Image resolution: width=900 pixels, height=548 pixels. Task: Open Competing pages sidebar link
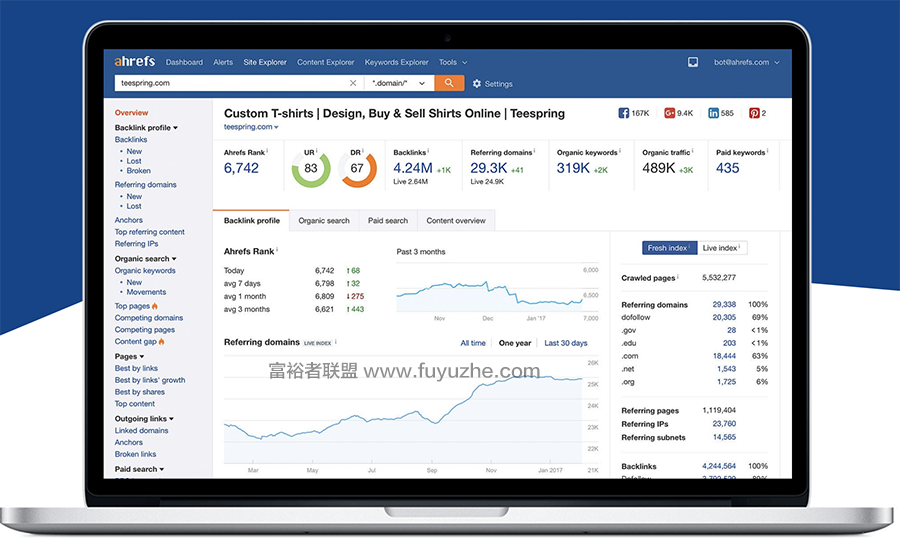[145, 330]
